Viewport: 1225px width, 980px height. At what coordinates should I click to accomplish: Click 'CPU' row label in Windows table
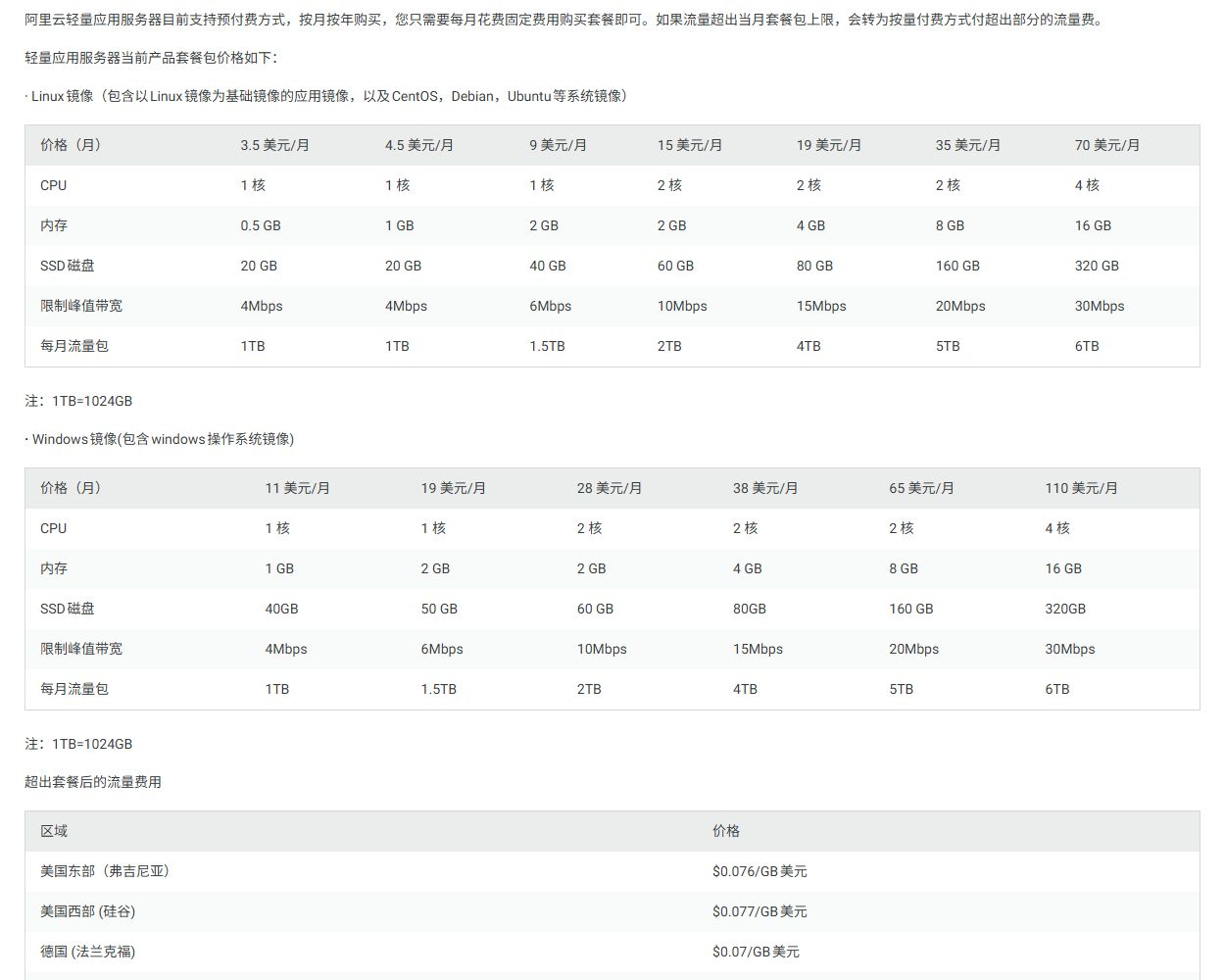[54, 528]
